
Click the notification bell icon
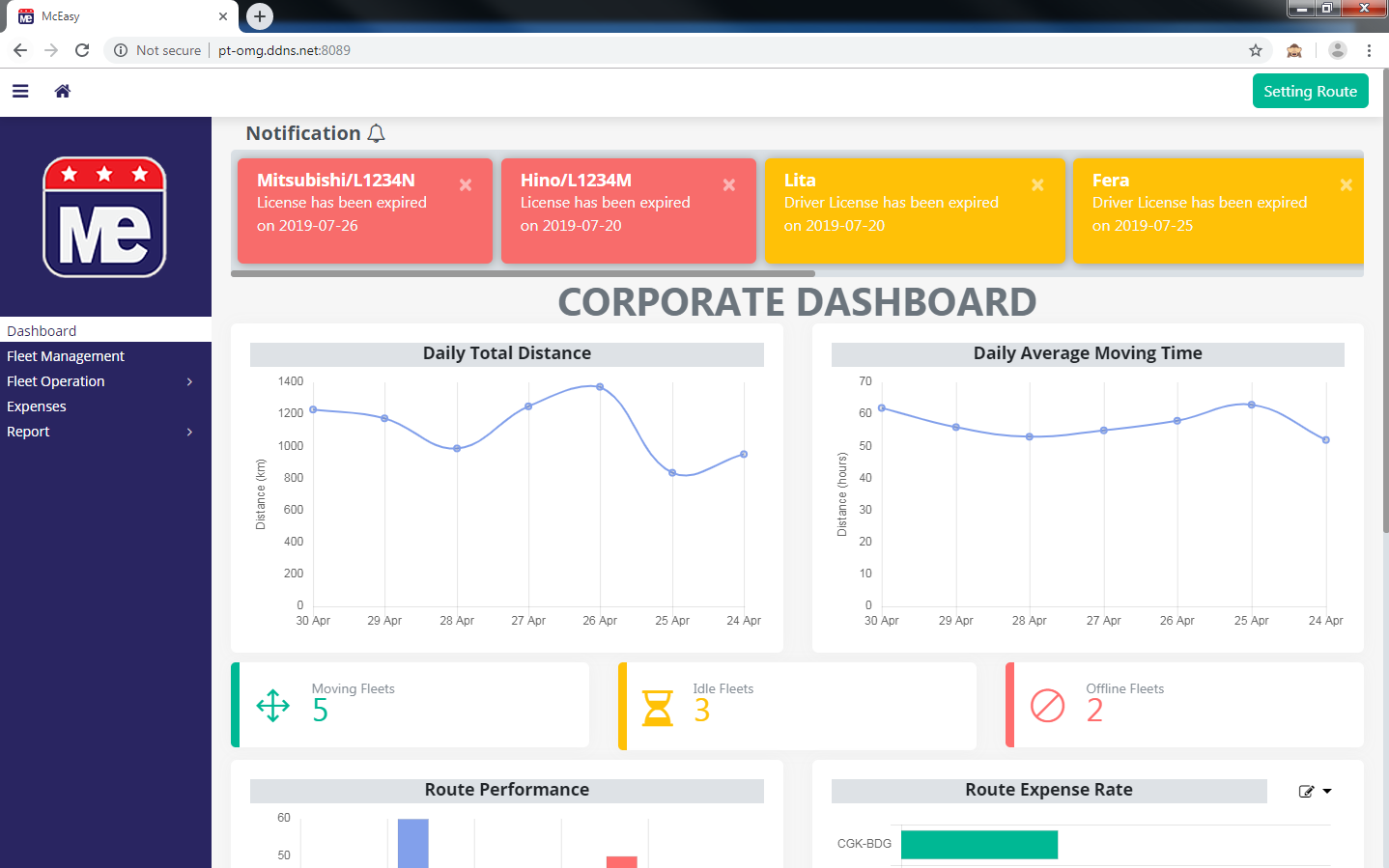(377, 133)
